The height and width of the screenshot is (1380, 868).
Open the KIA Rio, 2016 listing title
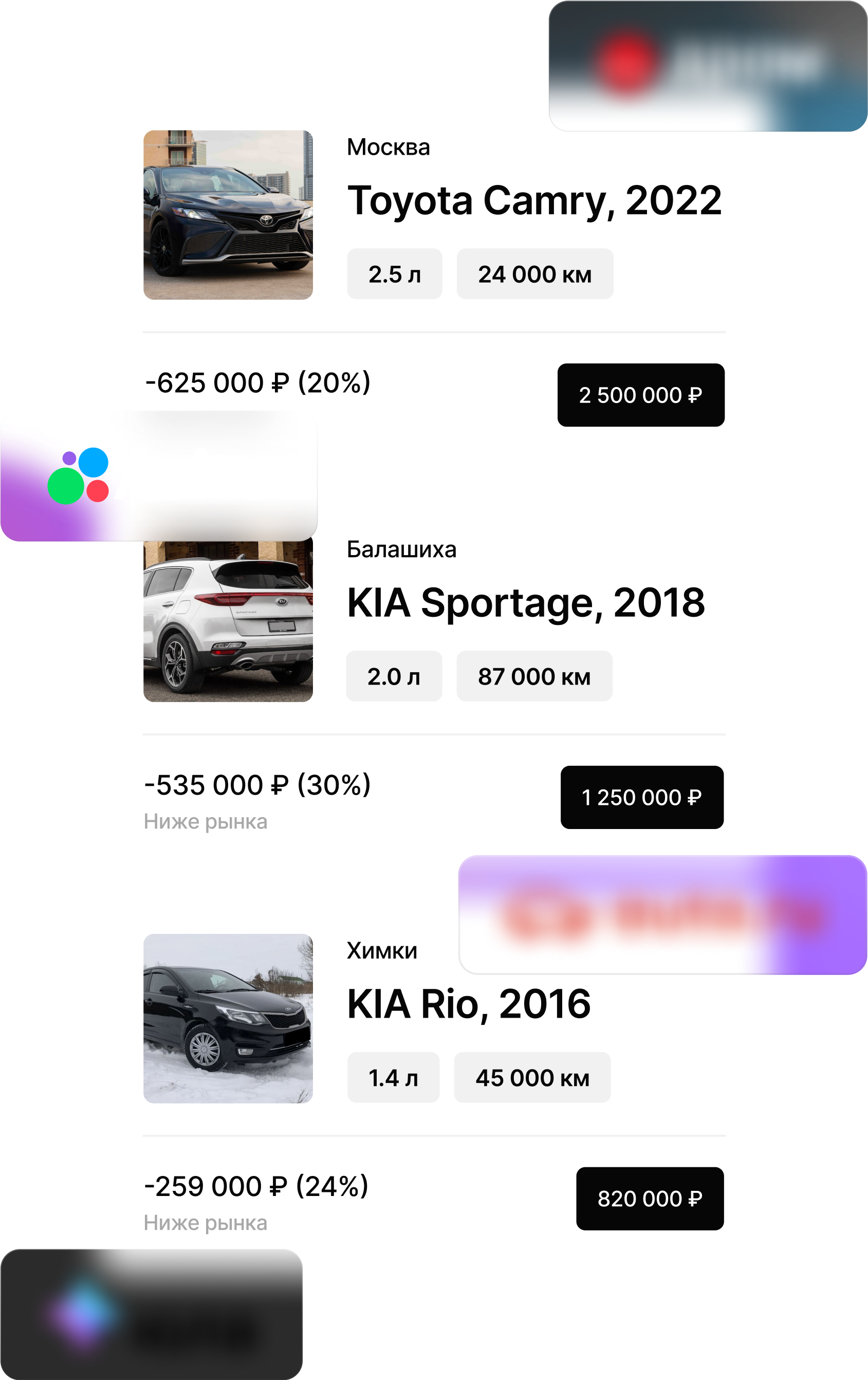tap(469, 1004)
